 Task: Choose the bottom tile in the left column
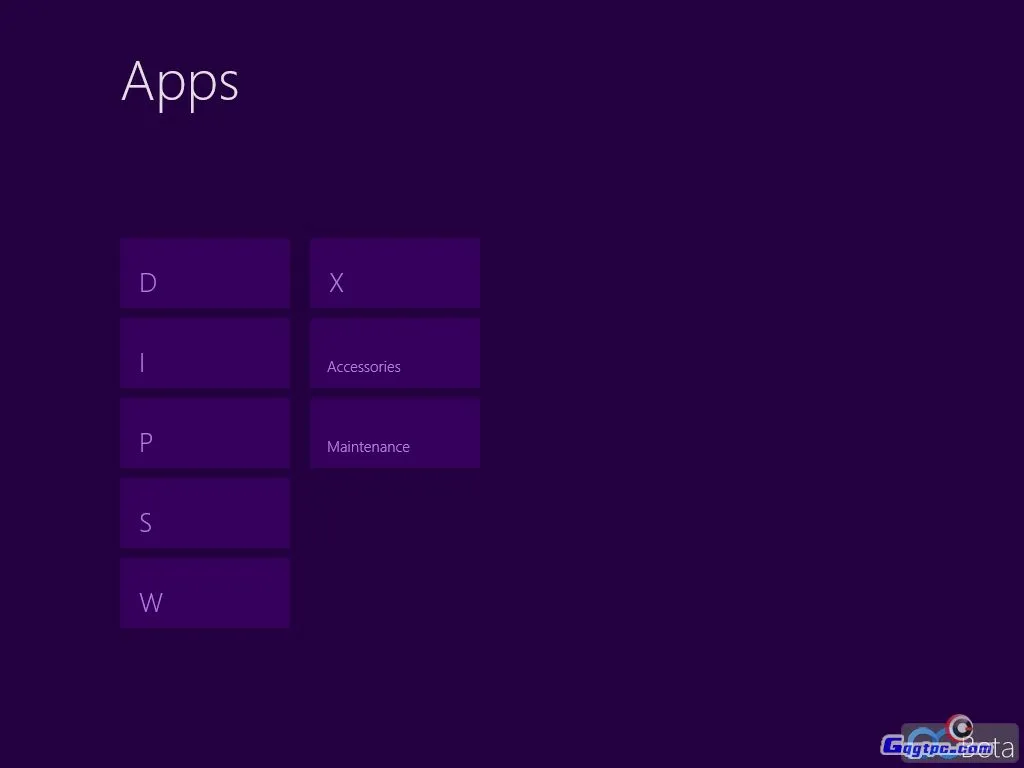[204, 593]
